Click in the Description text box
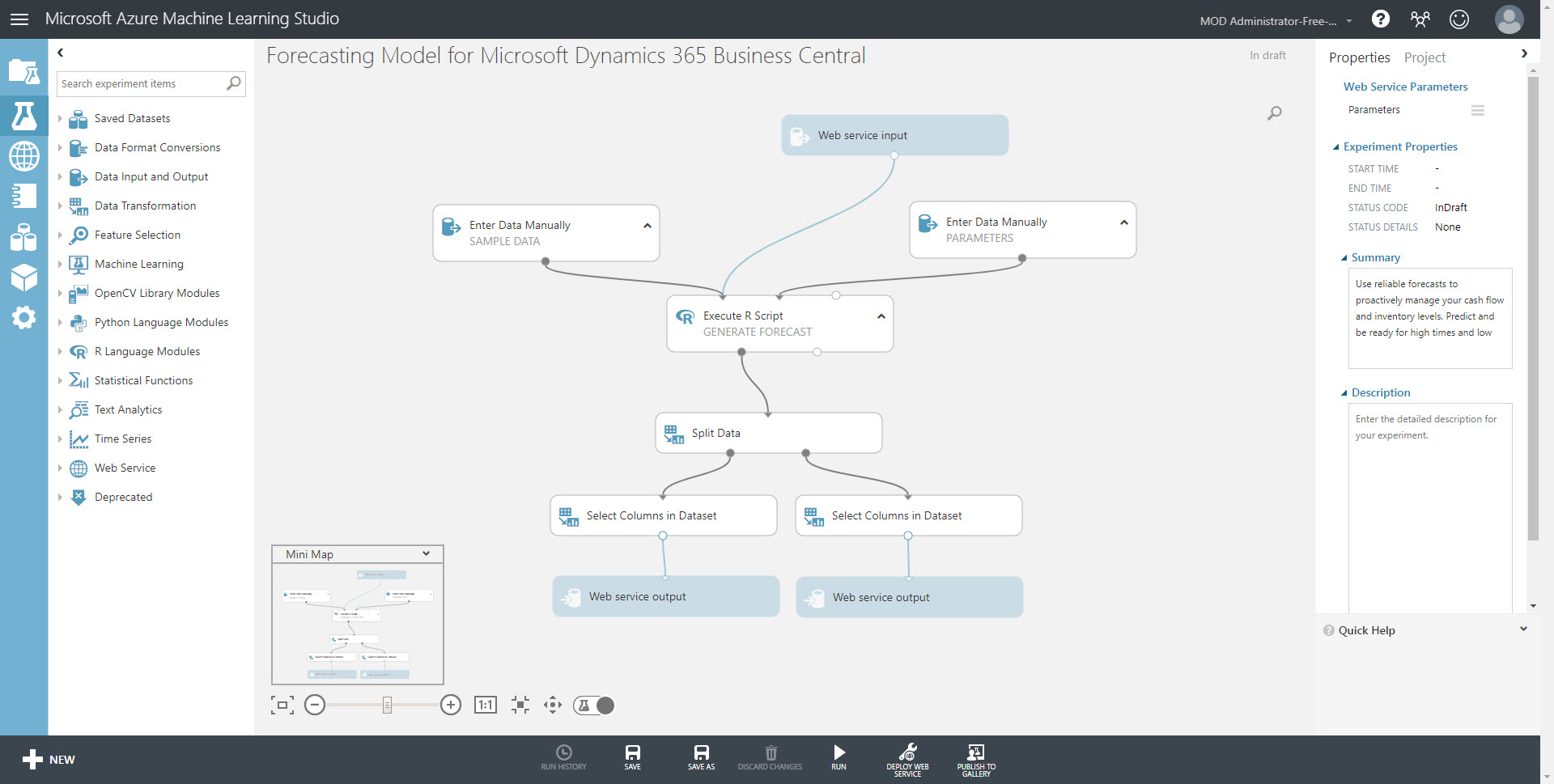Screen dimensions: 1554x784 click(x=1430, y=507)
